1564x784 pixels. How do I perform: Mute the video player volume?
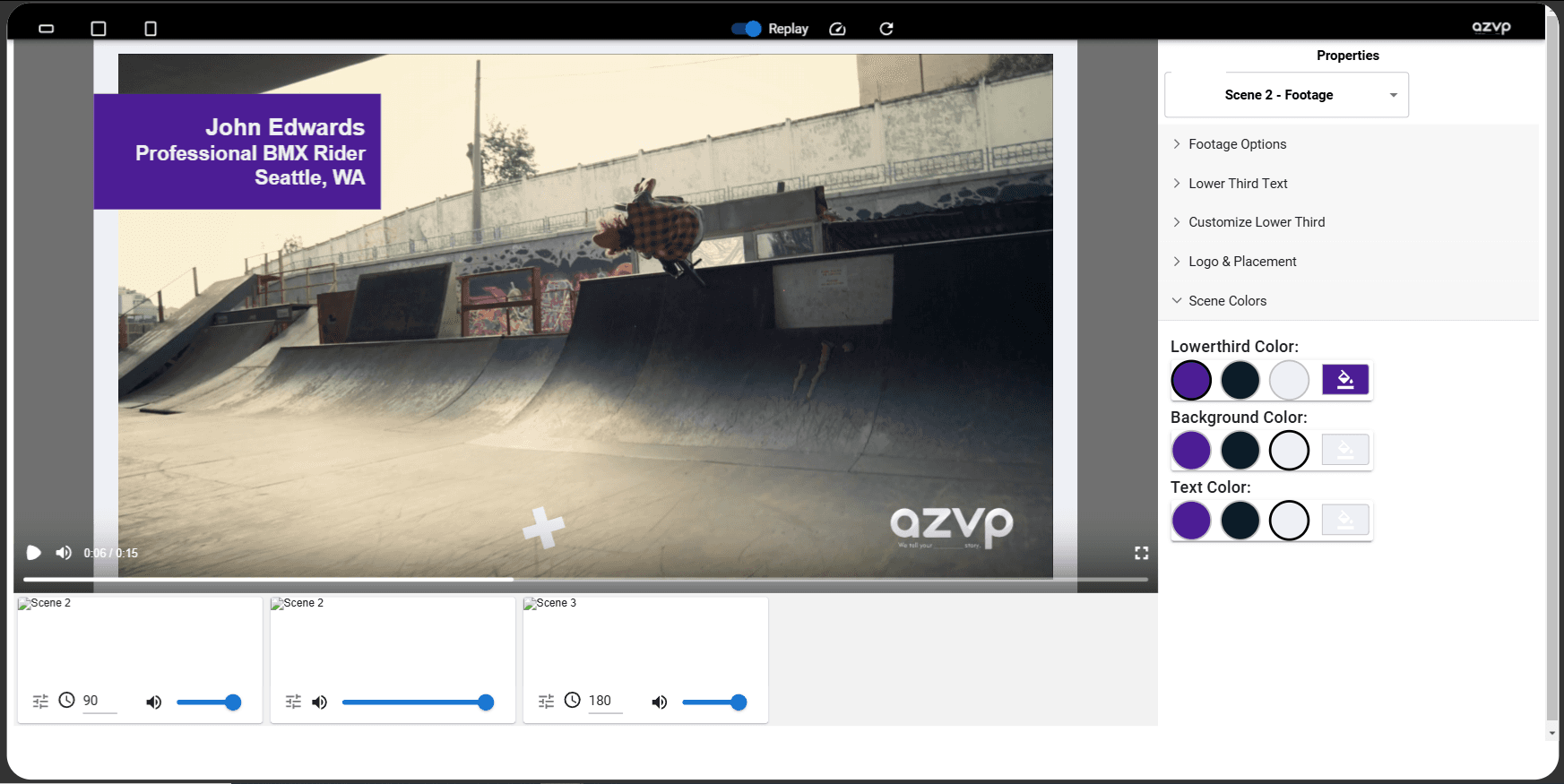[64, 553]
